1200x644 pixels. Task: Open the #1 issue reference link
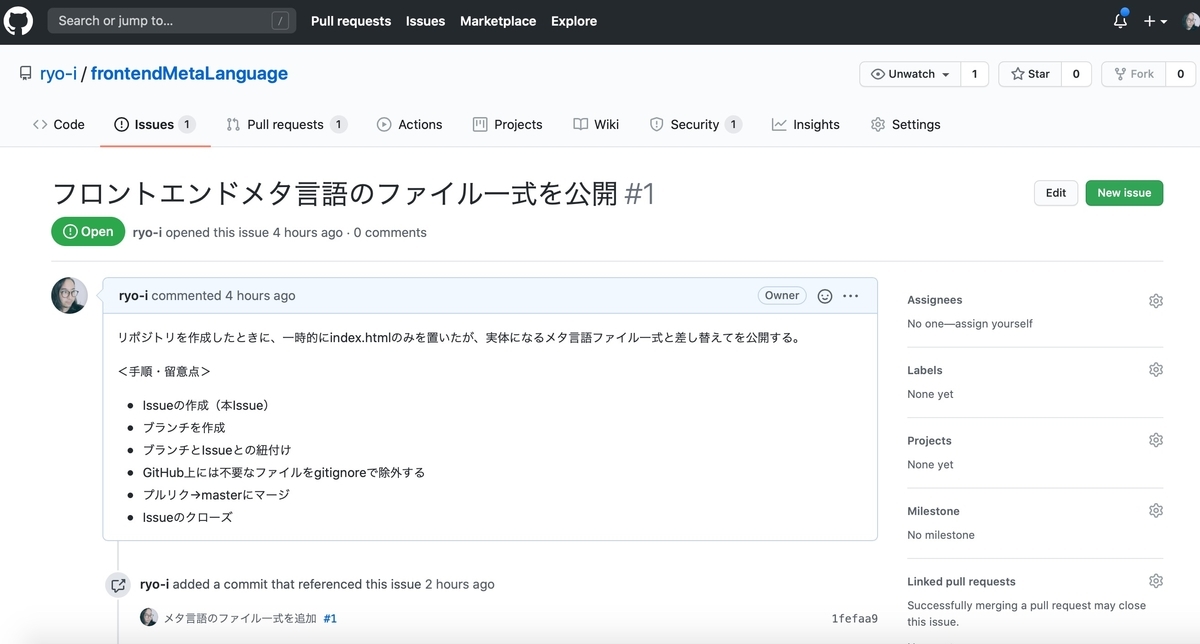pyautogui.click(x=330, y=619)
